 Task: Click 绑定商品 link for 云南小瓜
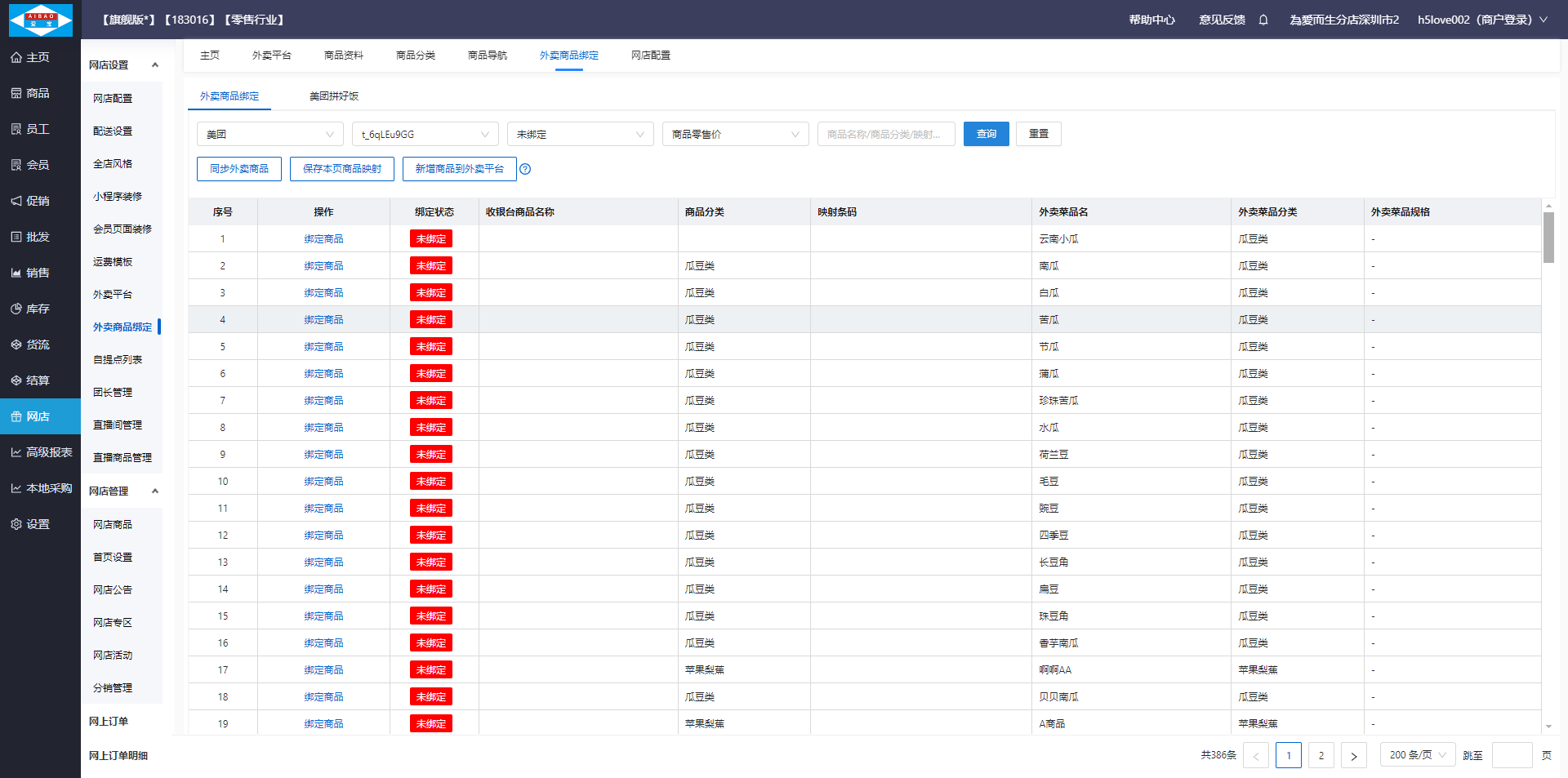[x=324, y=239]
